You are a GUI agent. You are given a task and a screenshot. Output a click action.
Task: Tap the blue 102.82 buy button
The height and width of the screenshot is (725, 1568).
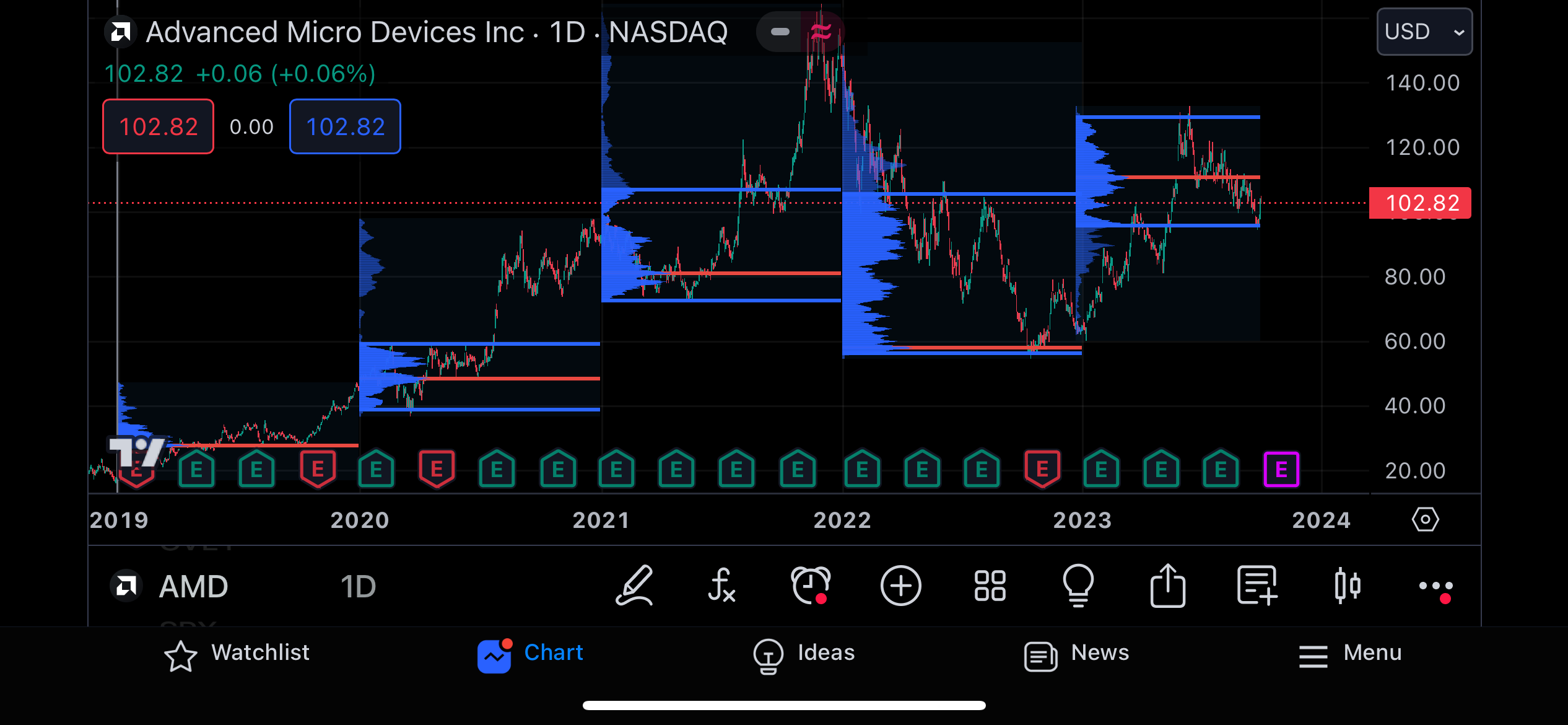tap(345, 126)
